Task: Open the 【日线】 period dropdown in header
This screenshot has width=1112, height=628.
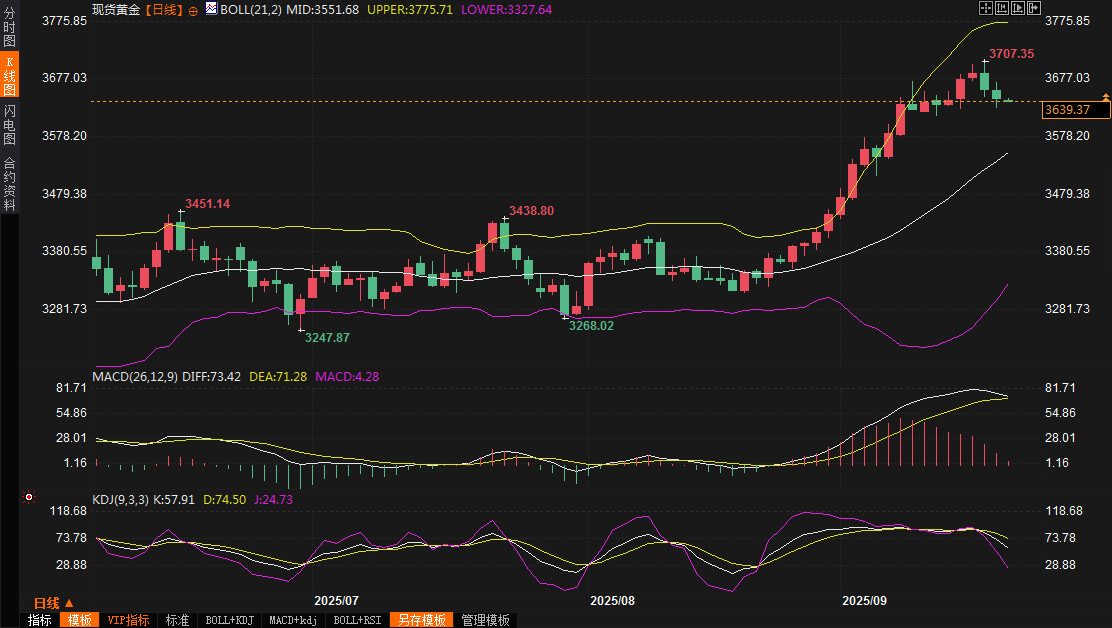Action: 164,10
